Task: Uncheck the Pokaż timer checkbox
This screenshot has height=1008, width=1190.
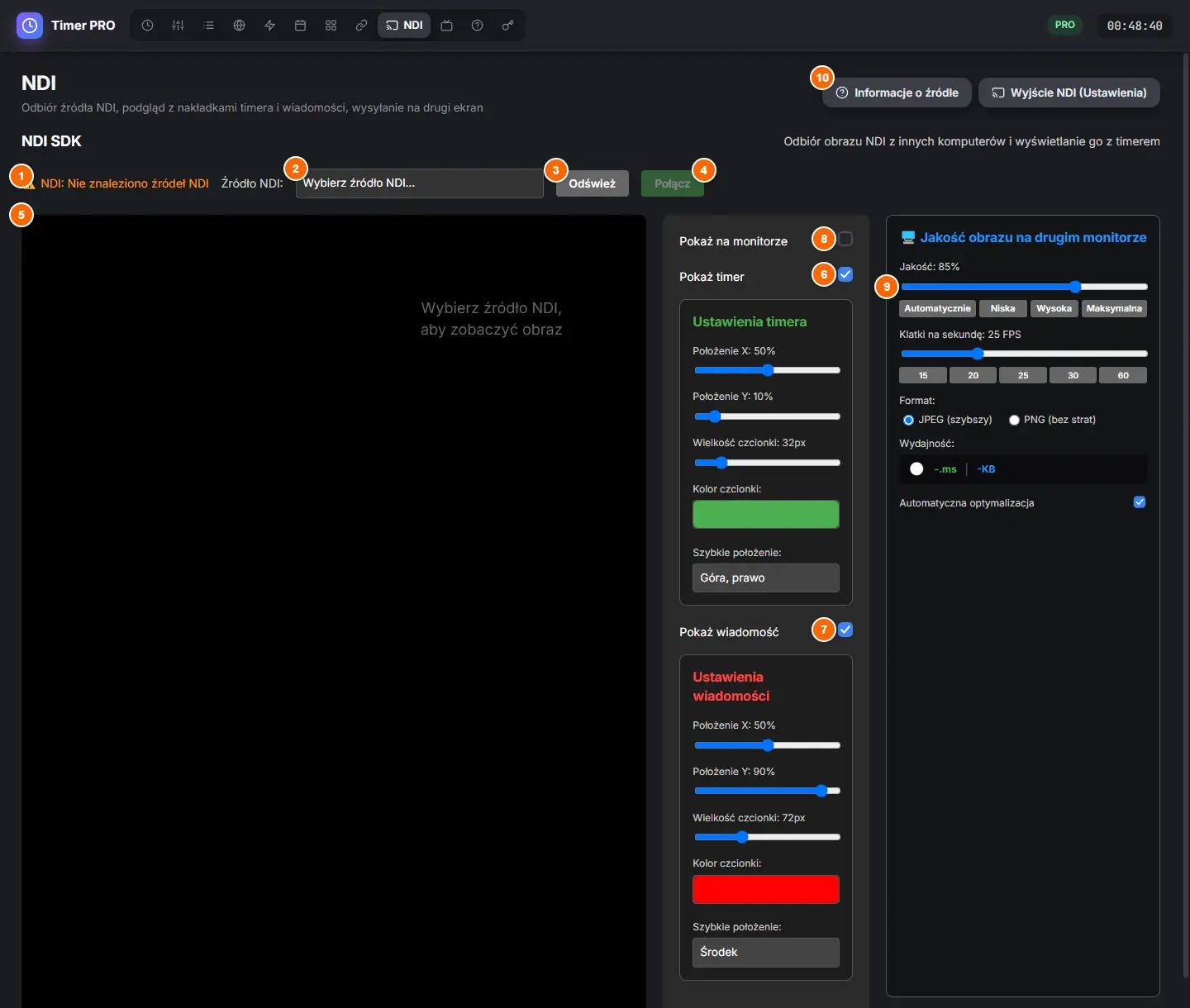Action: [x=845, y=274]
